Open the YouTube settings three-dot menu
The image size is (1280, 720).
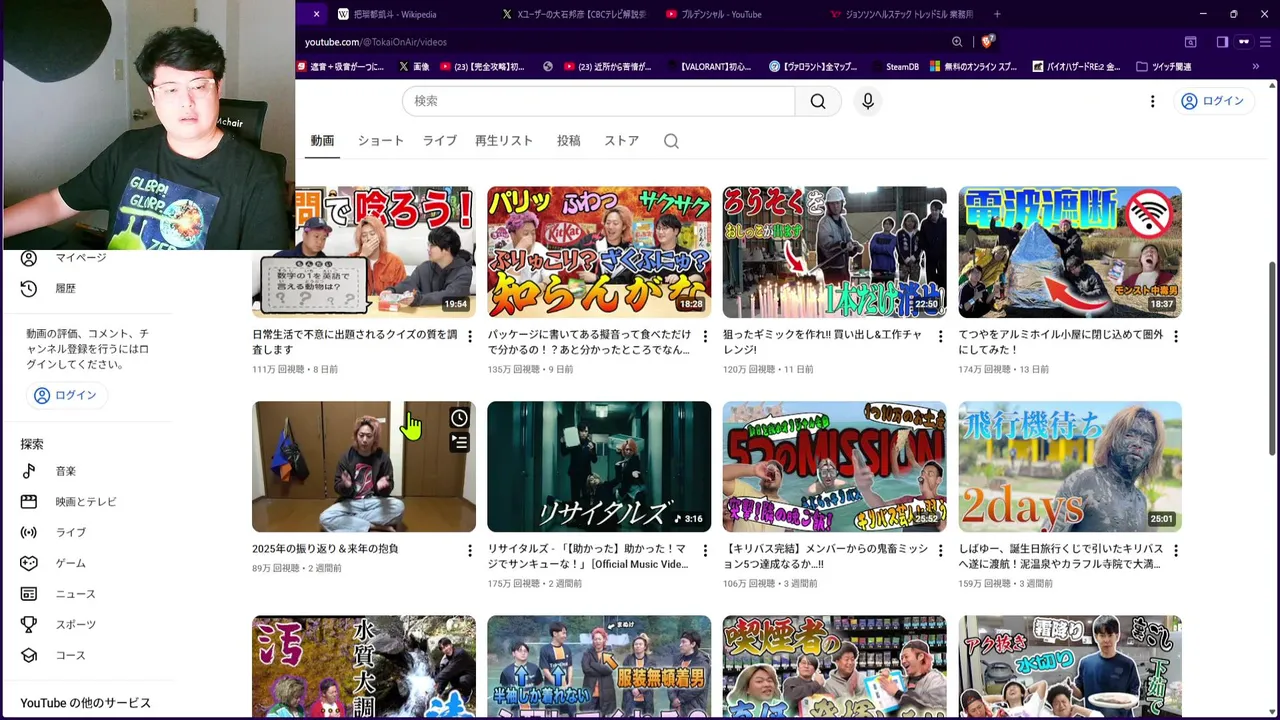pos(1152,101)
